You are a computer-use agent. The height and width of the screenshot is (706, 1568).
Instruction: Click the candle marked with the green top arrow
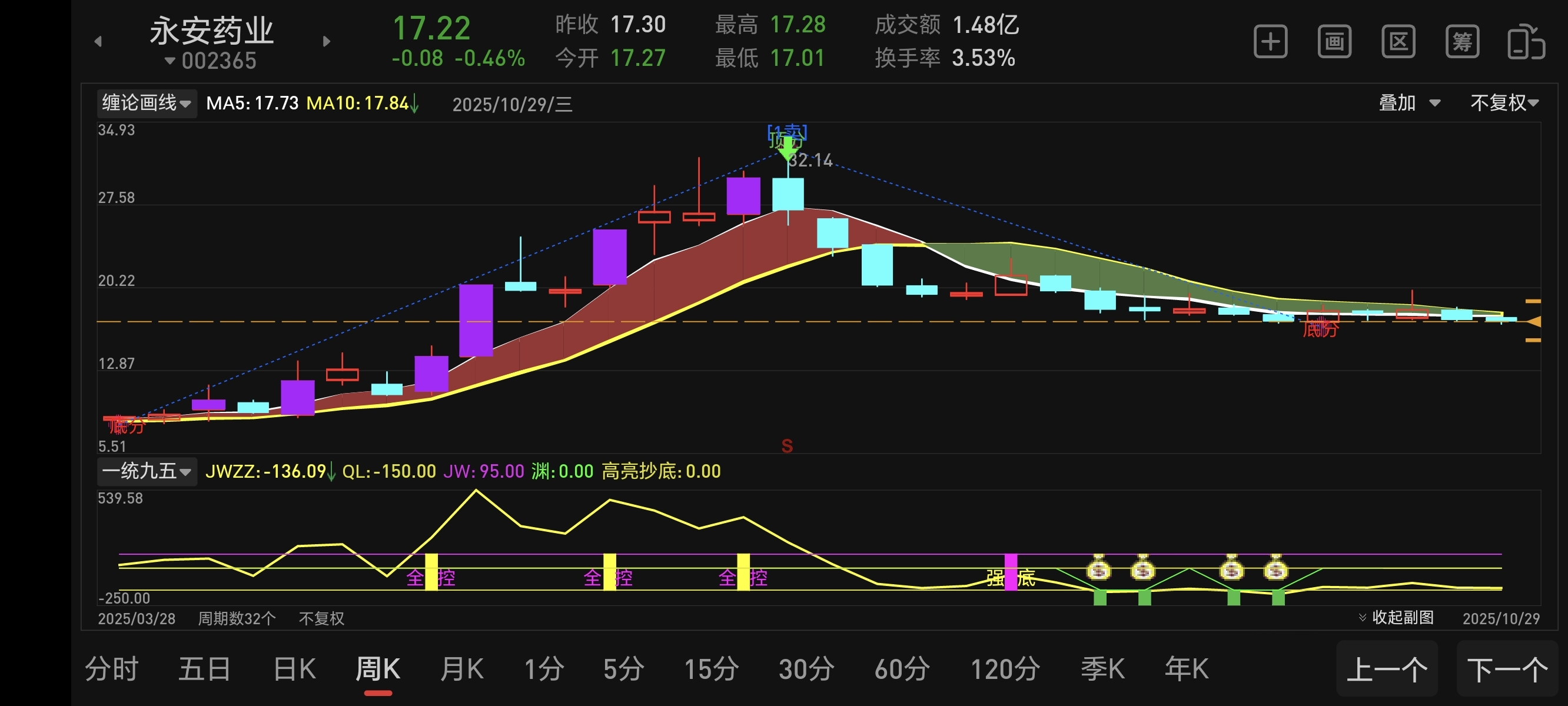coord(788,194)
